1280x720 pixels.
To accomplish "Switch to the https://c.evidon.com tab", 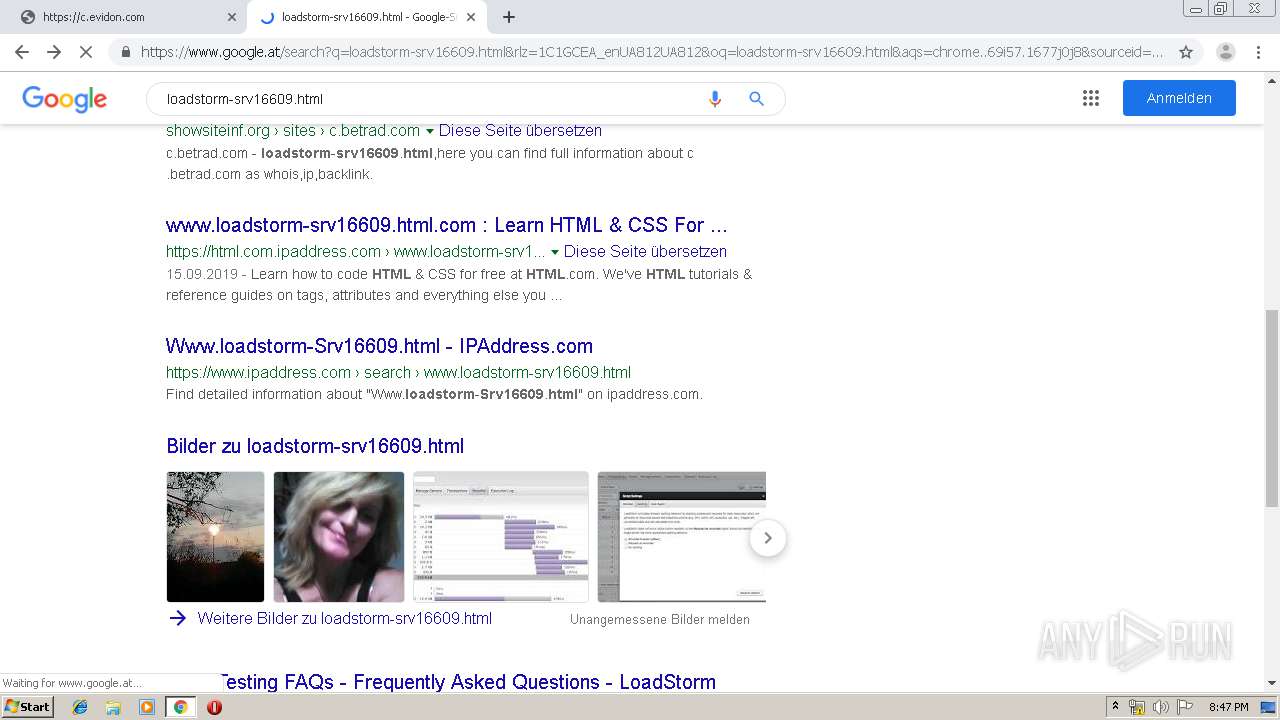I will pos(125,17).
